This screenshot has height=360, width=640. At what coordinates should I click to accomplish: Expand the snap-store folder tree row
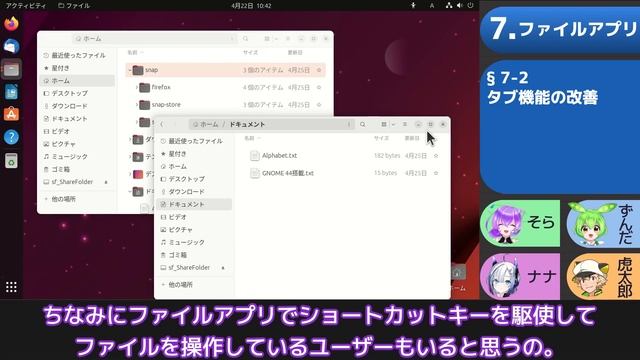pos(136,105)
